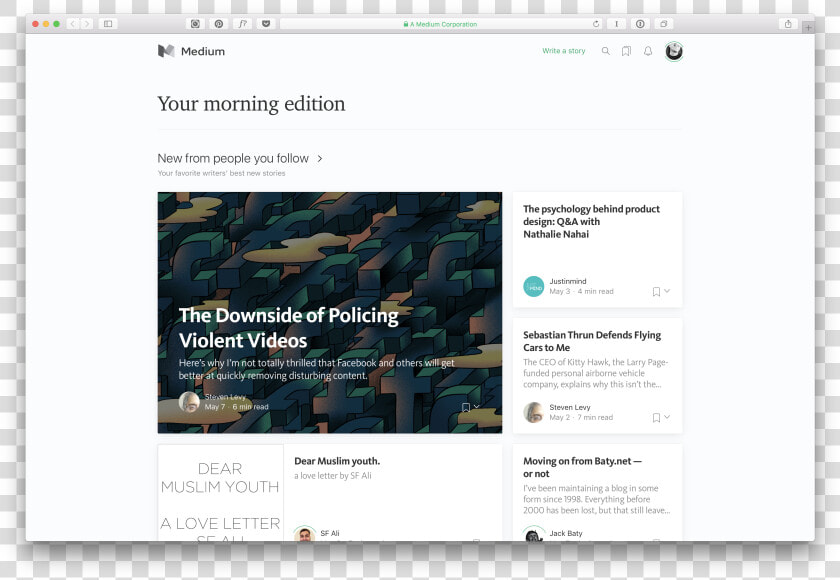Click 'Your morning edition' heading
The width and height of the screenshot is (840, 580).
(251, 103)
